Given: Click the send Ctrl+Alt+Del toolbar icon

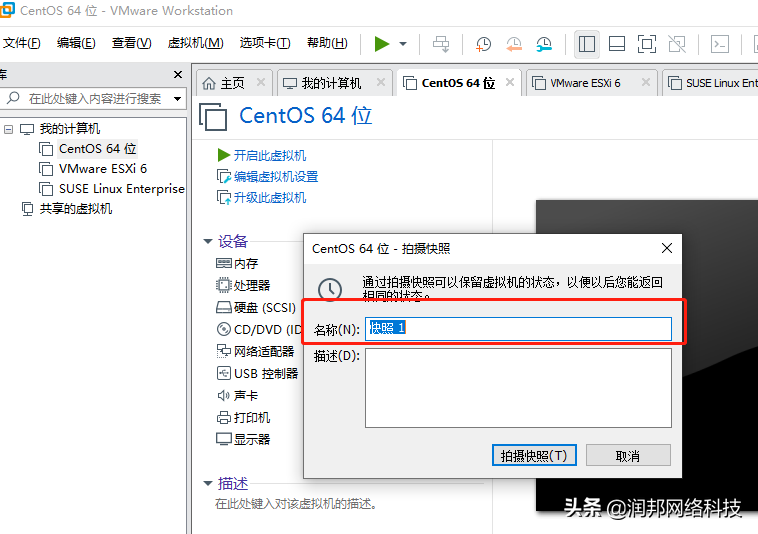Looking at the screenshot, I should click(x=441, y=44).
